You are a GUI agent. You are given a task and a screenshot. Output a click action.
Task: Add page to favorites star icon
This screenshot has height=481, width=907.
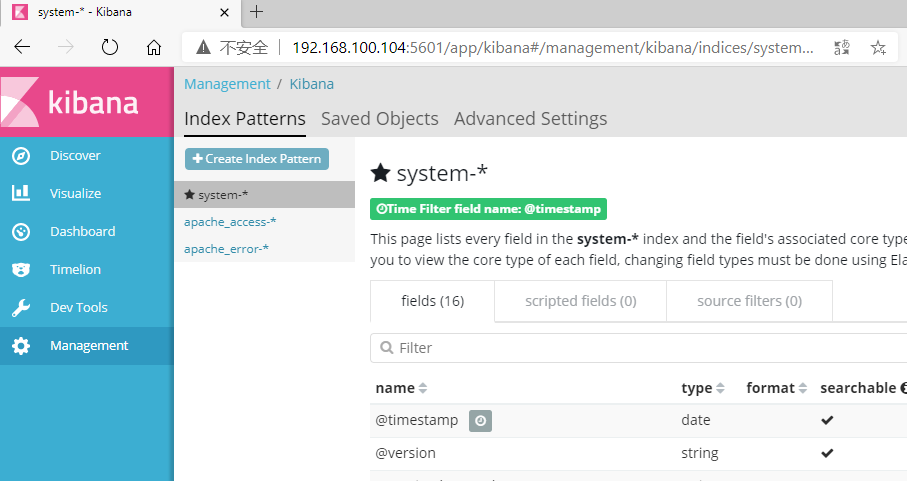(878, 47)
